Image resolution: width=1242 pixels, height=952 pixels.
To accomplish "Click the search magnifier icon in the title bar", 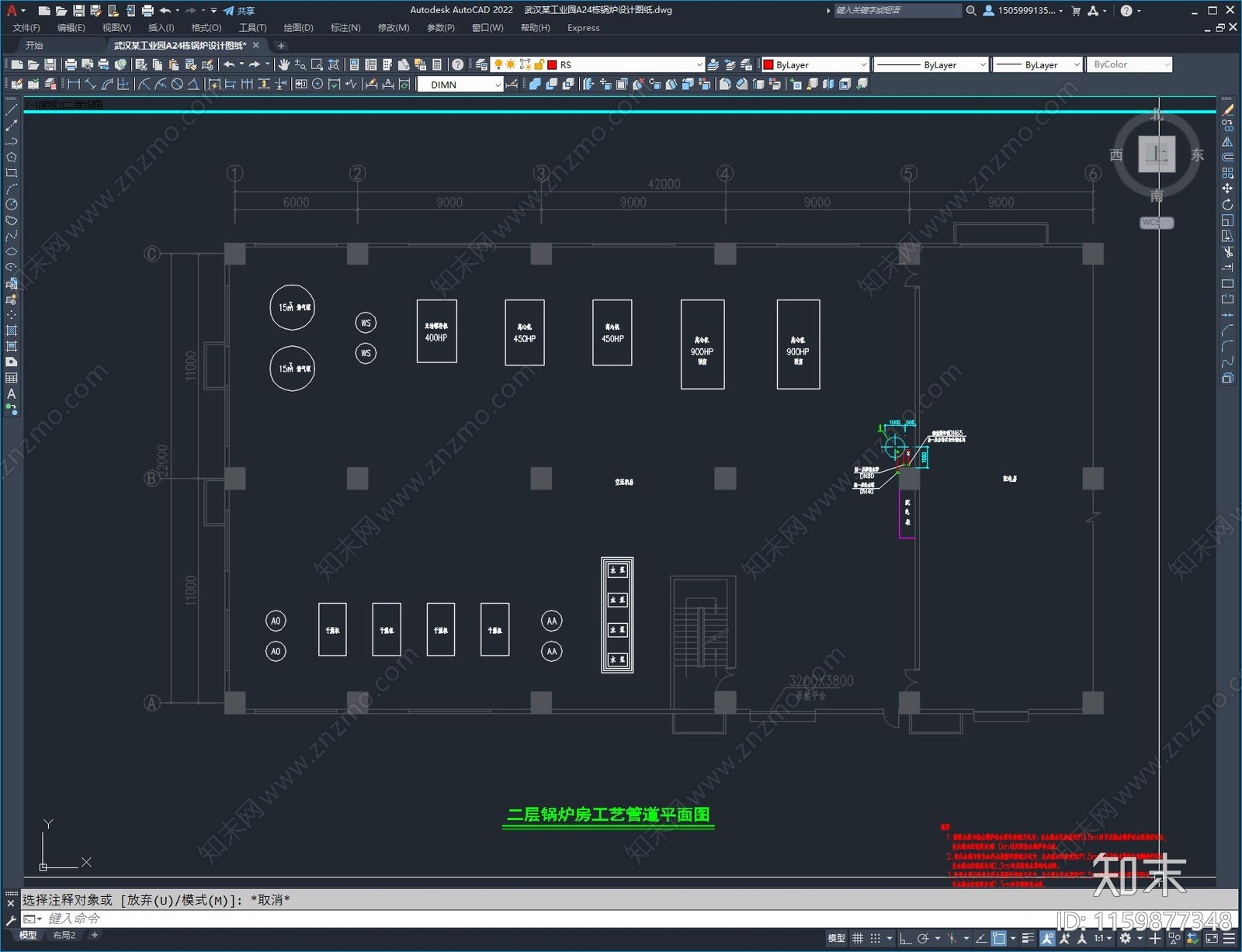I will pyautogui.click(x=971, y=11).
